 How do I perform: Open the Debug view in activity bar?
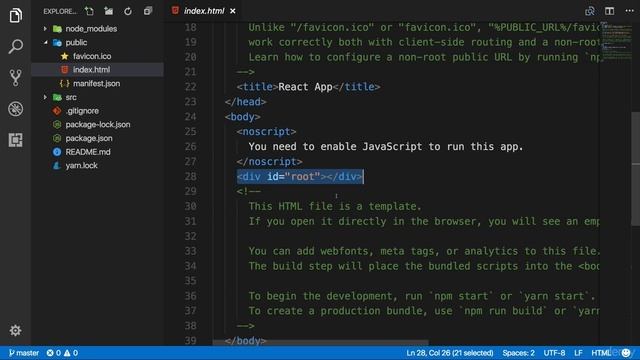click(x=15, y=109)
